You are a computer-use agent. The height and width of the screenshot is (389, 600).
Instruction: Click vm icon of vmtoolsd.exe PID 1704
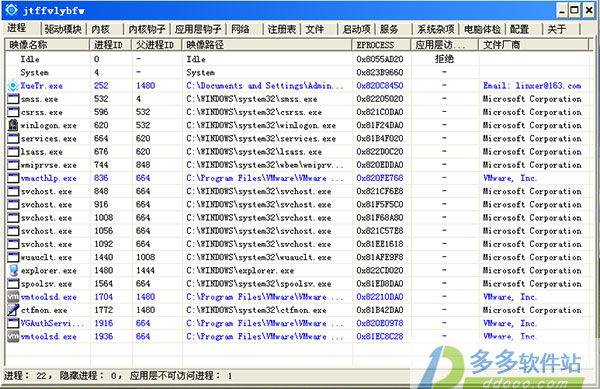[x=13, y=297]
